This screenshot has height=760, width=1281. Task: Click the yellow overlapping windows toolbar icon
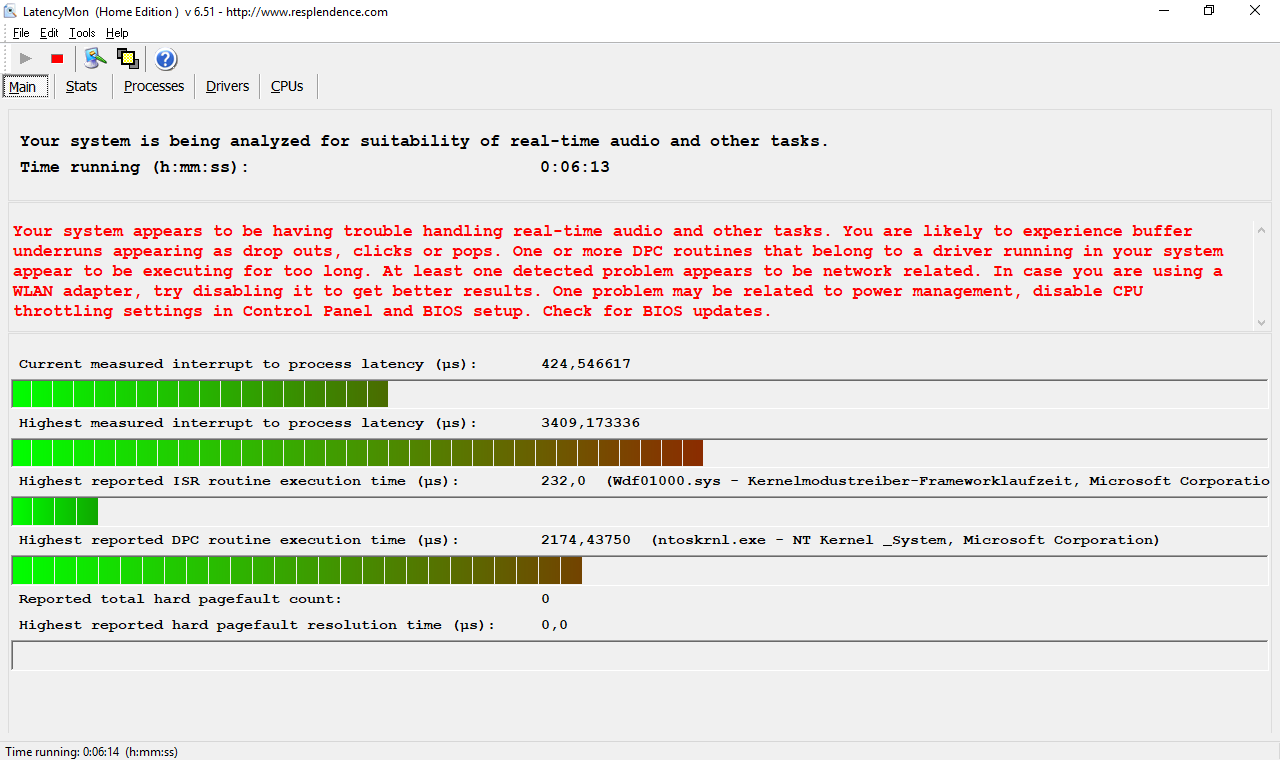[128, 59]
